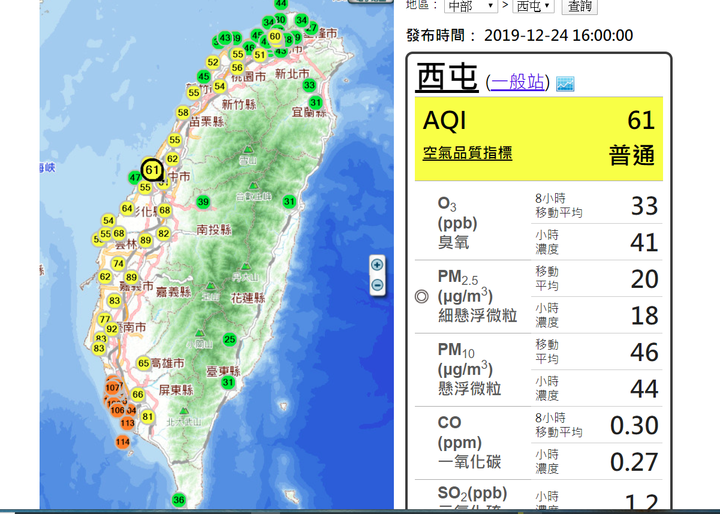Click the AQI value 61
Screen dimensions: 720x514
point(641,120)
